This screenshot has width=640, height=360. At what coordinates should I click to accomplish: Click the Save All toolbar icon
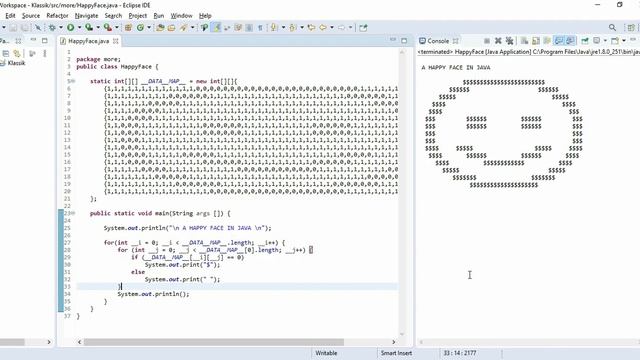coord(25,27)
